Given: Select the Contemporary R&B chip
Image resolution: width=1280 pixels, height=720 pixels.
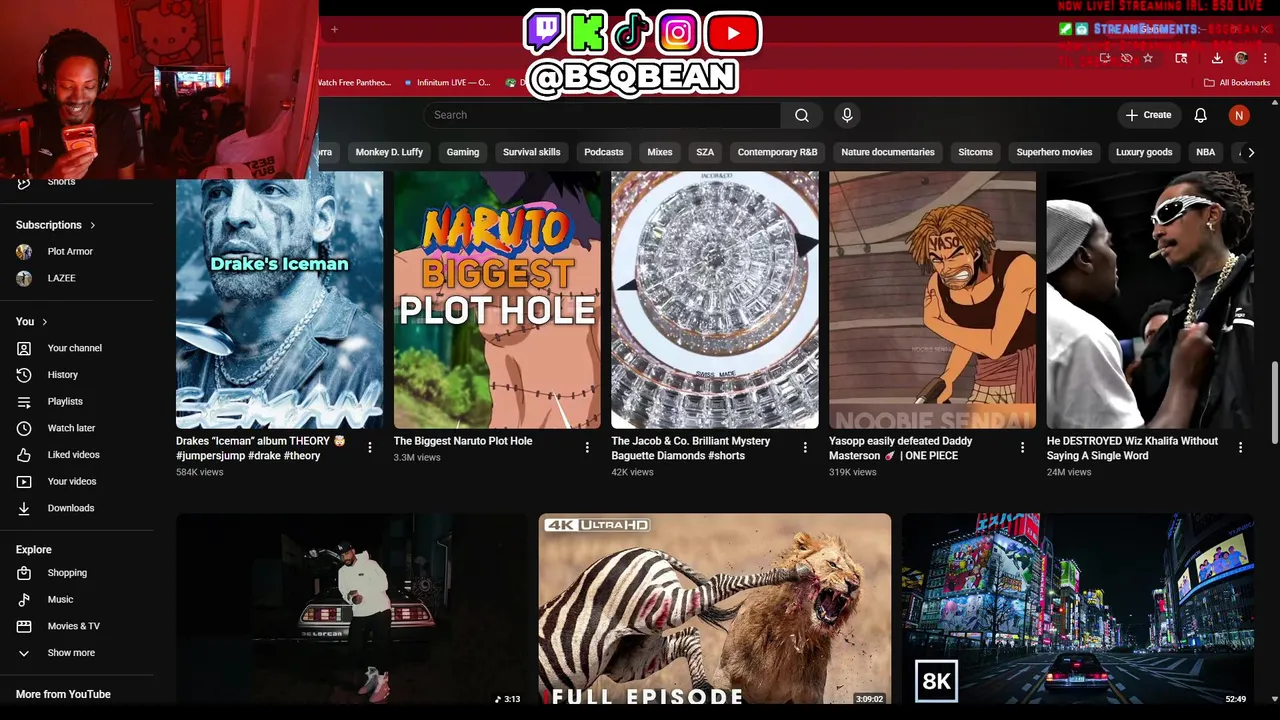Looking at the screenshot, I should [777, 152].
